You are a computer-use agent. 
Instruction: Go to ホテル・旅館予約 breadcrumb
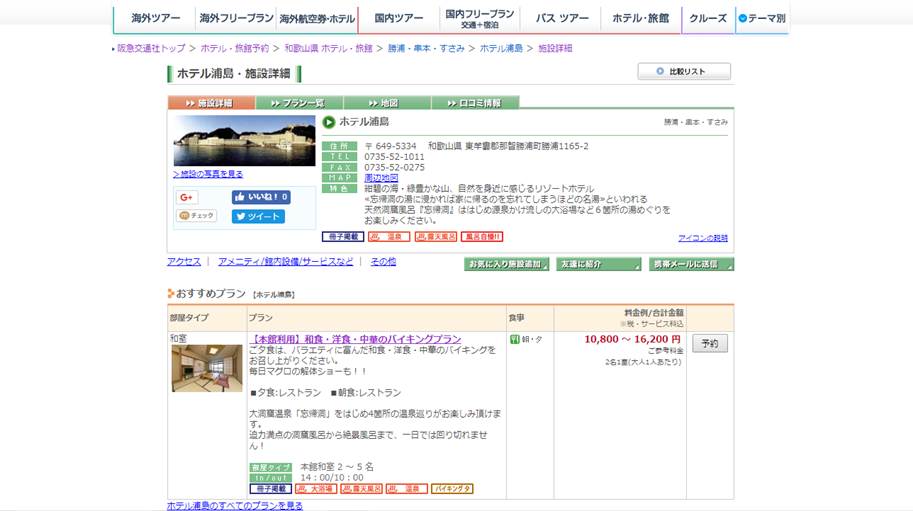pyautogui.click(x=235, y=48)
